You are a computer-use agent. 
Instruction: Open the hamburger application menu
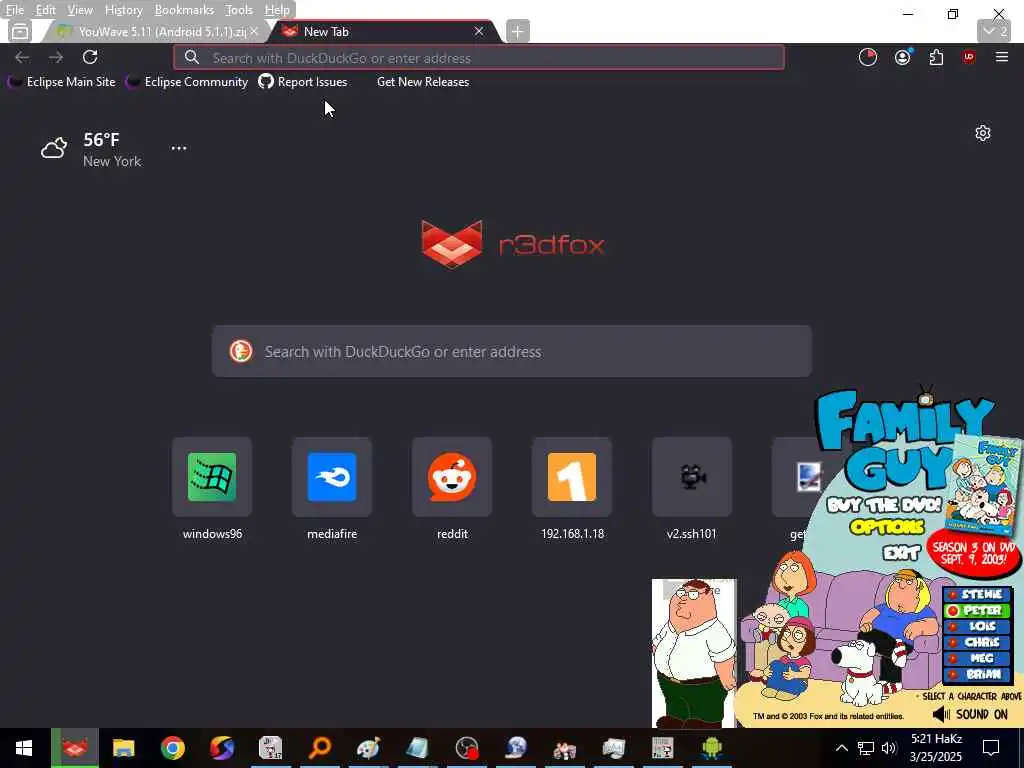1002,57
